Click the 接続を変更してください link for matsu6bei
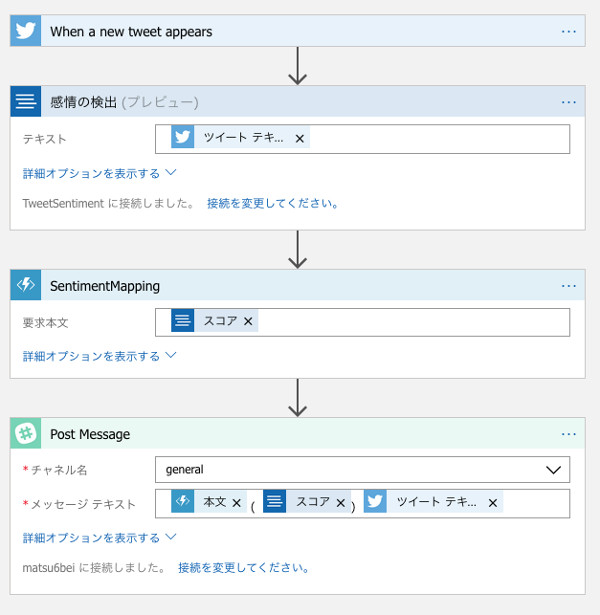 click(243, 568)
